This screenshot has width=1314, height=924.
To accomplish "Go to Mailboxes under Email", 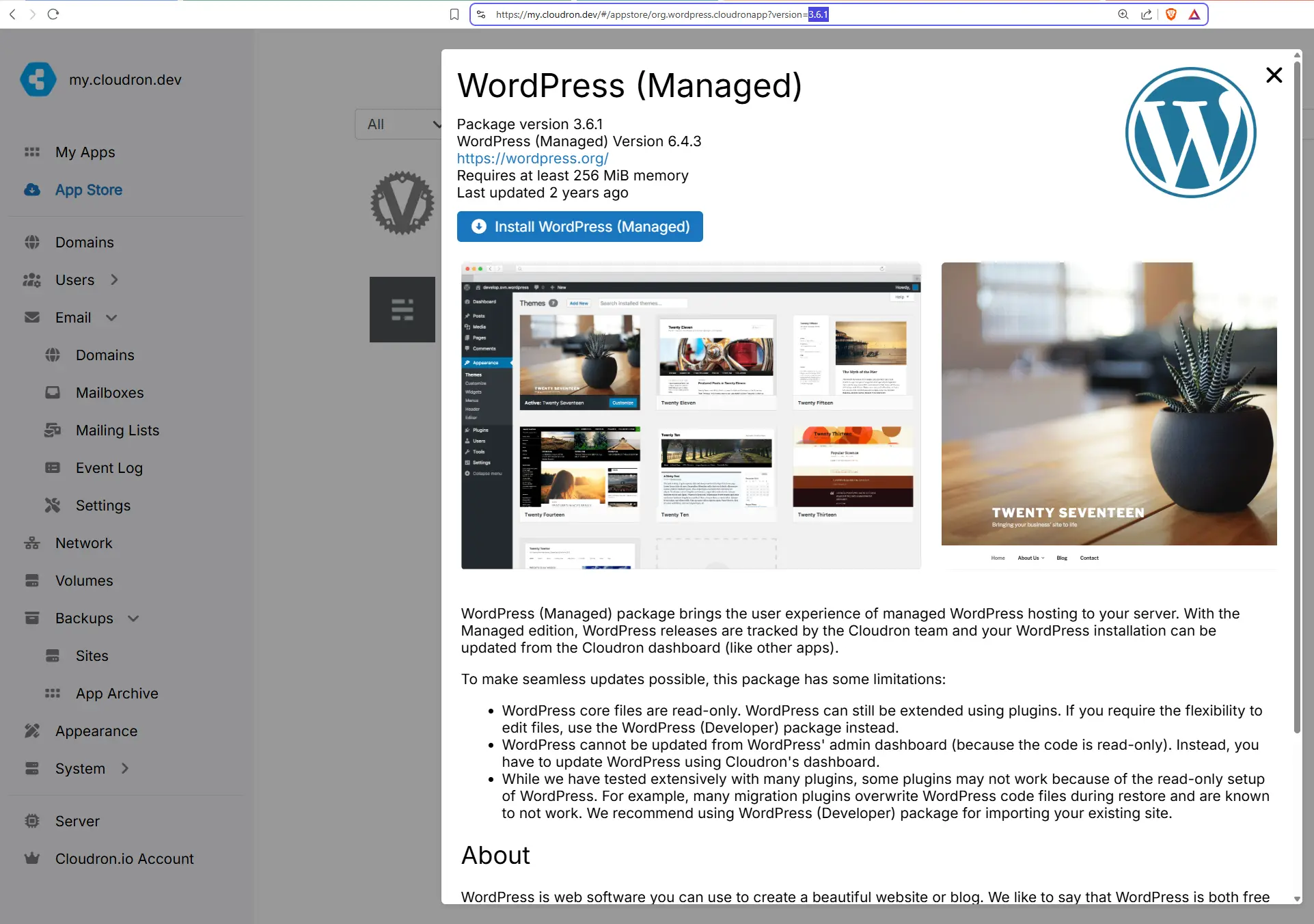I will pyautogui.click(x=109, y=393).
